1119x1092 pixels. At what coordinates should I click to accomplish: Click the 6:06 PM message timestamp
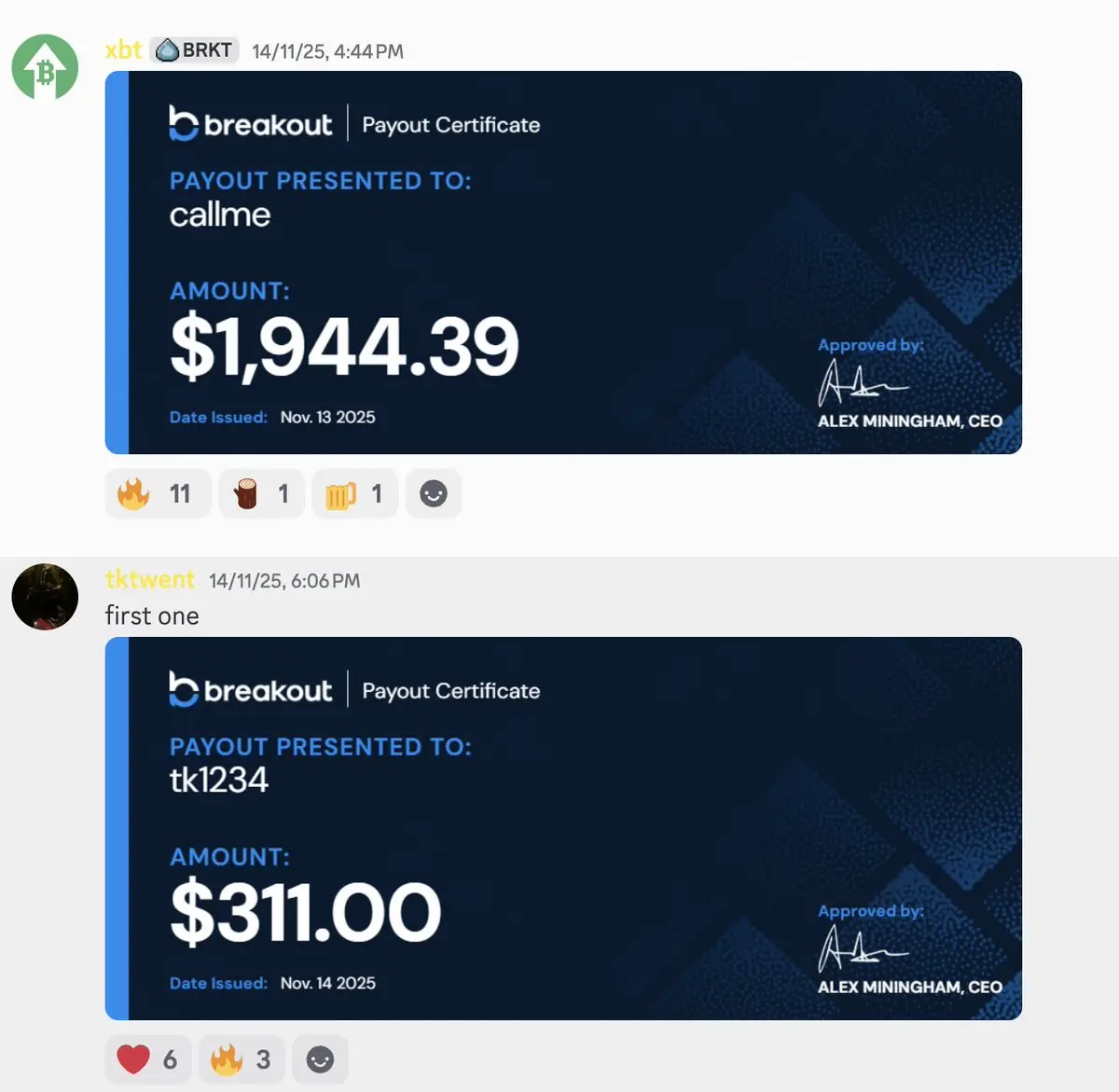coord(284,581)
